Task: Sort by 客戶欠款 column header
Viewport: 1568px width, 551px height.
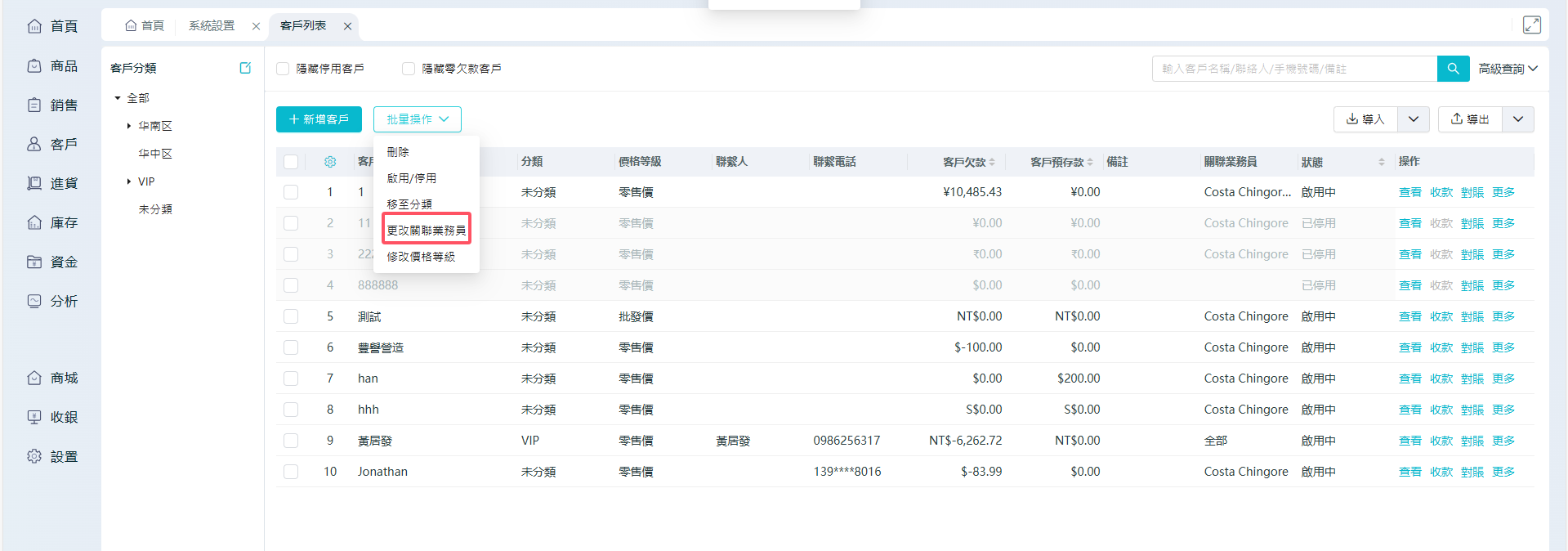Action: tap(968, 162)
